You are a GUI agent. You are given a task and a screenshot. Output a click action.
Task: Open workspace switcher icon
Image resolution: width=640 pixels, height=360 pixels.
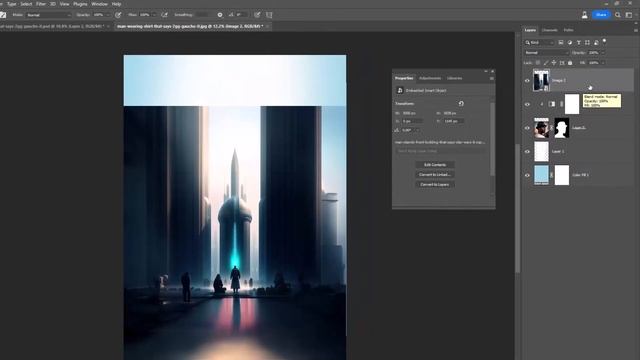click(x=629, y=15)
